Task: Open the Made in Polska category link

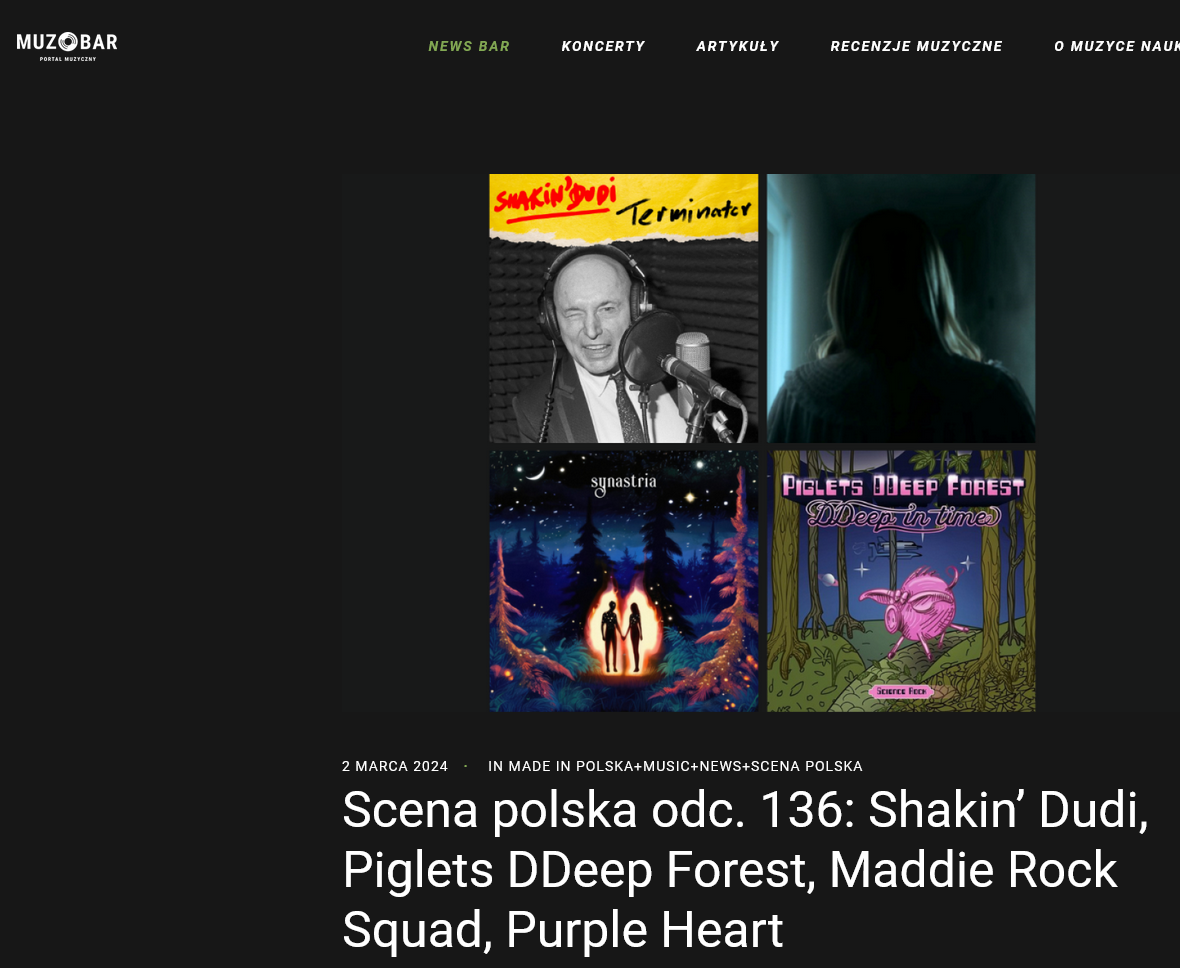Action: pyautogui.click(x=570, y=766)
